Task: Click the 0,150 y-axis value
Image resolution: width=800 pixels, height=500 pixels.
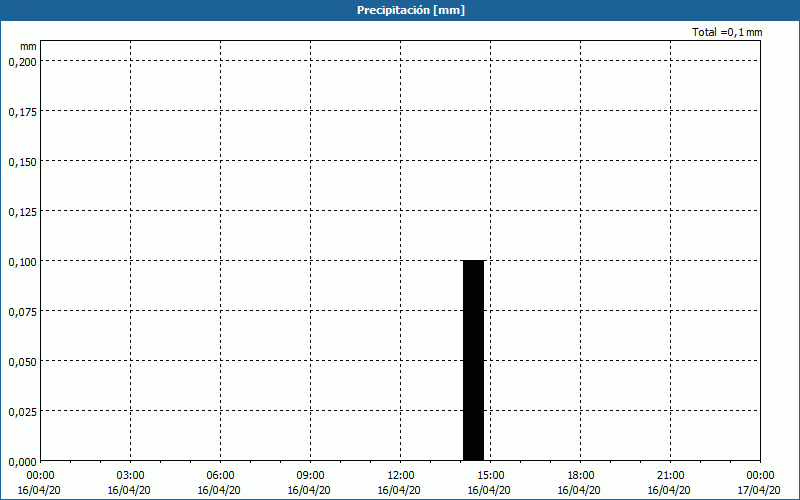Action: pyautogui.click(x=22, y=162)
